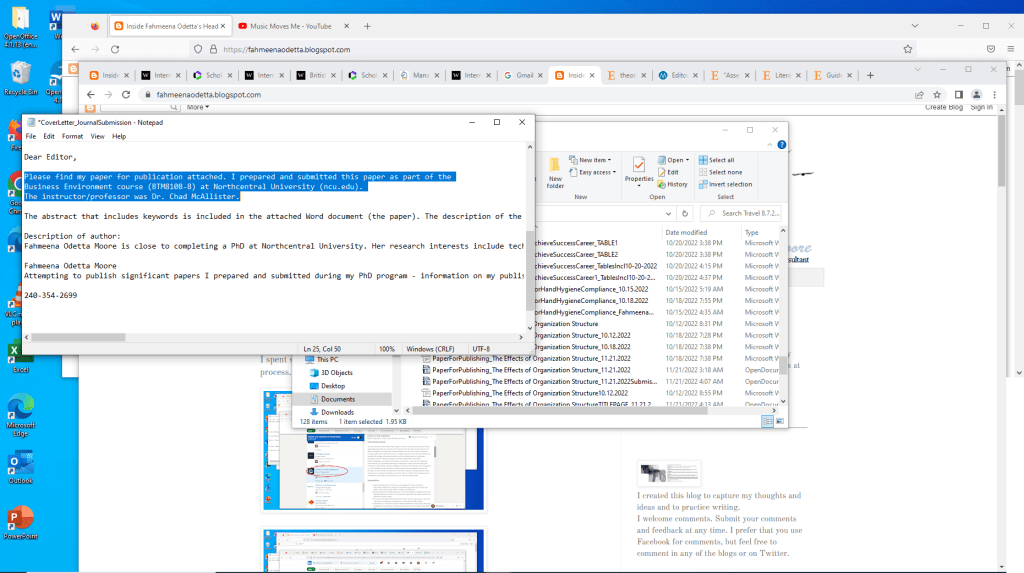Switch Explorer to details view layout
Image resolution: width=1024 pixels, height=573 pixels.
(x=768, y=422)
